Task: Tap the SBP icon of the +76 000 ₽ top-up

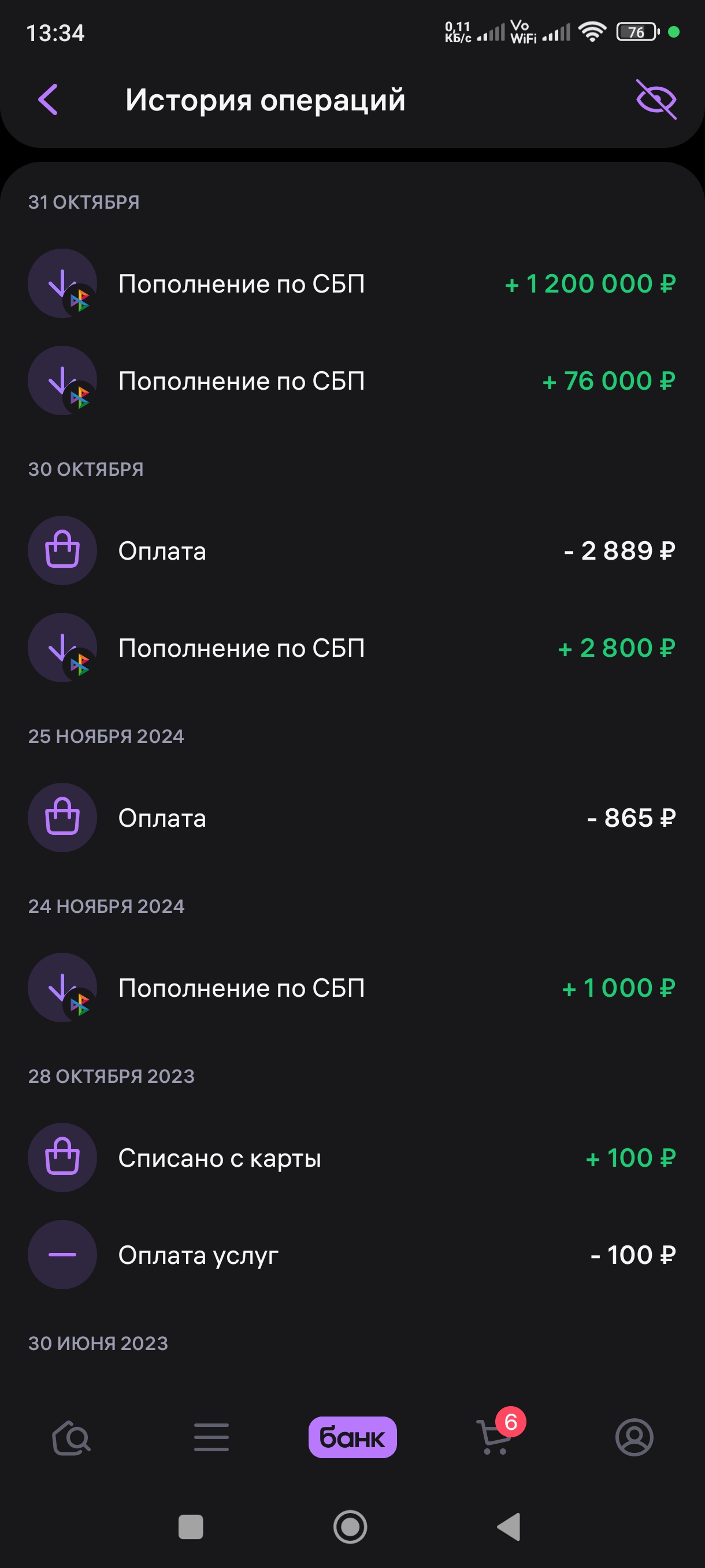Action: click(62, 381)
